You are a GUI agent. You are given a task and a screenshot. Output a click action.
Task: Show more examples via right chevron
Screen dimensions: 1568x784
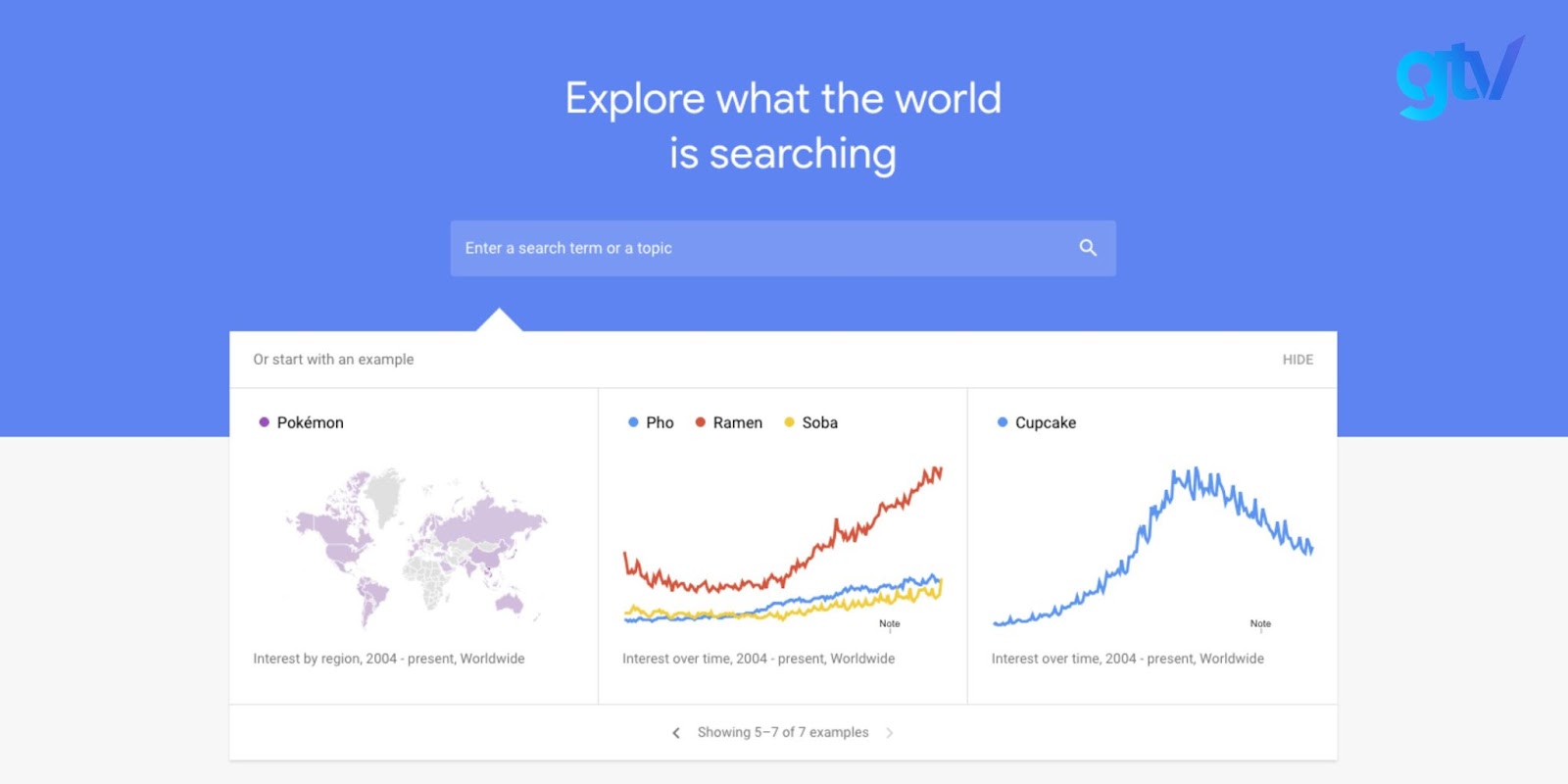click(890, 732)
